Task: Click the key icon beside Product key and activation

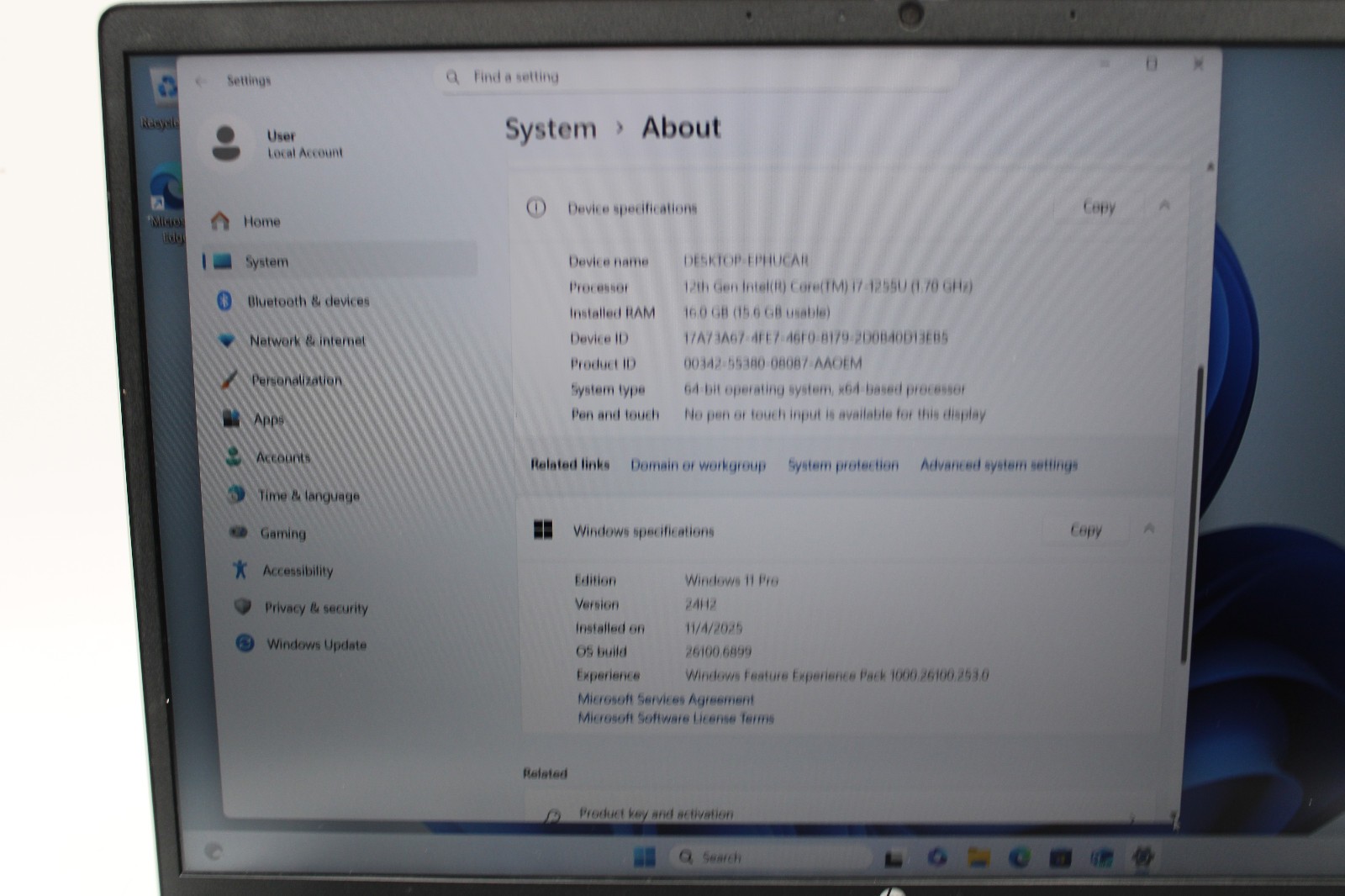Action: click(x=552, y=815)
